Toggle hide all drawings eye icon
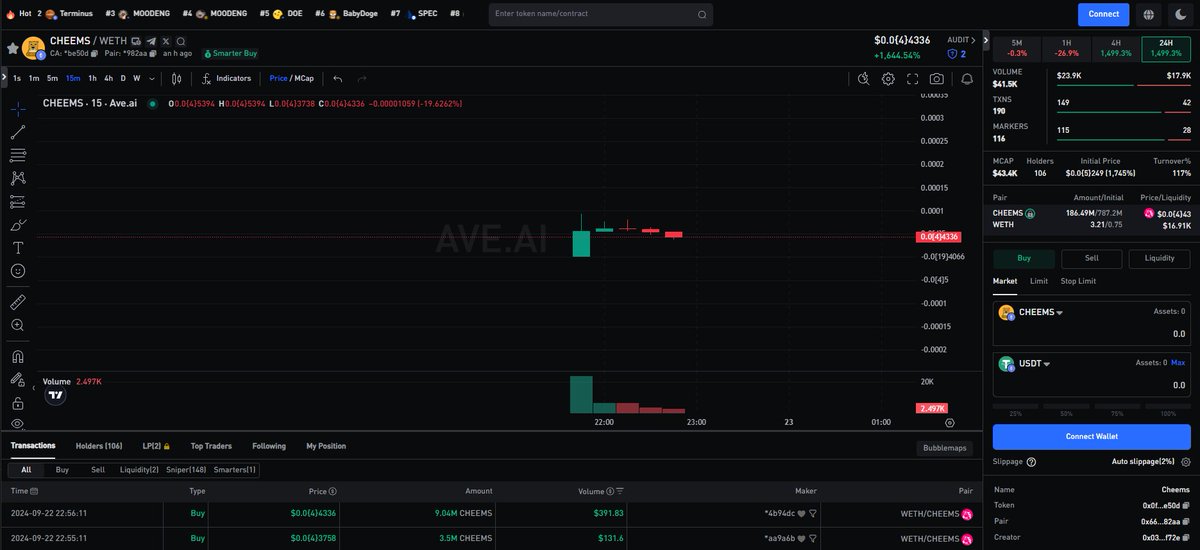 (18, 426)
